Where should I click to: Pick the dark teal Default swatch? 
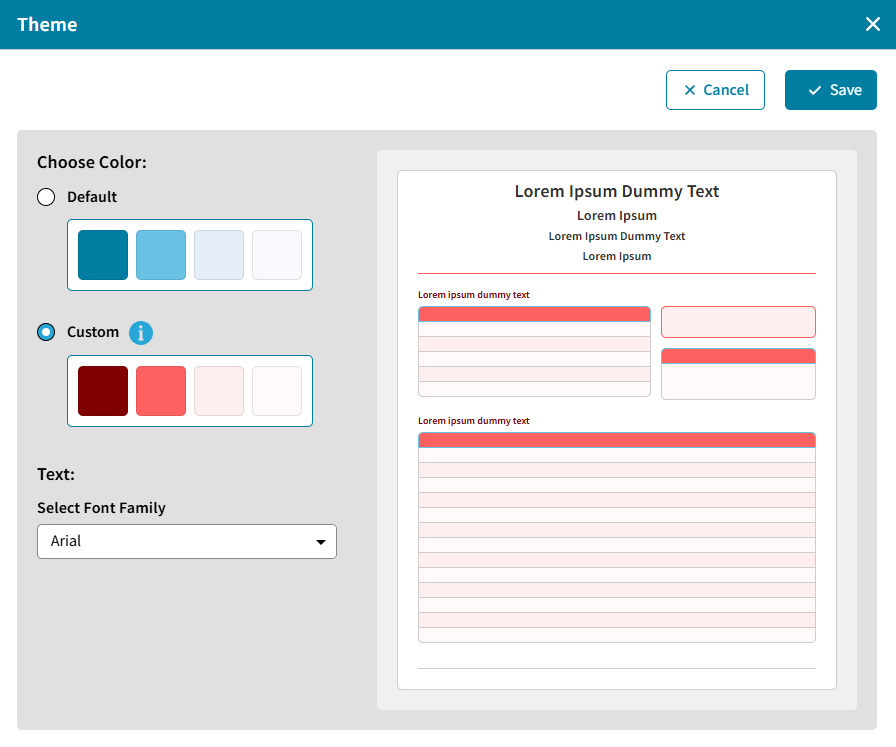pyautogui.click(x=103, y=255)
